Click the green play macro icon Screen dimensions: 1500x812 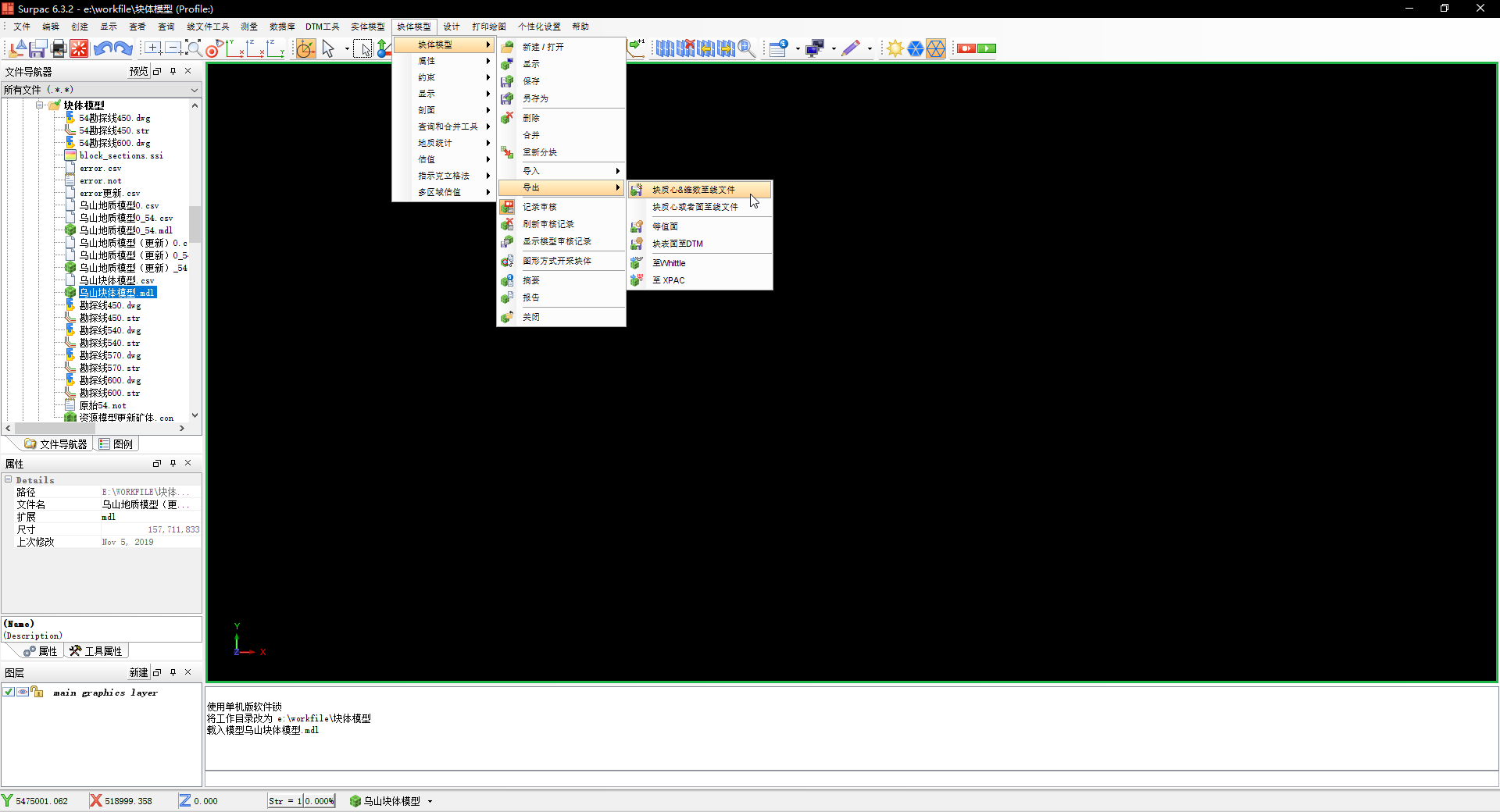[987, 48]
